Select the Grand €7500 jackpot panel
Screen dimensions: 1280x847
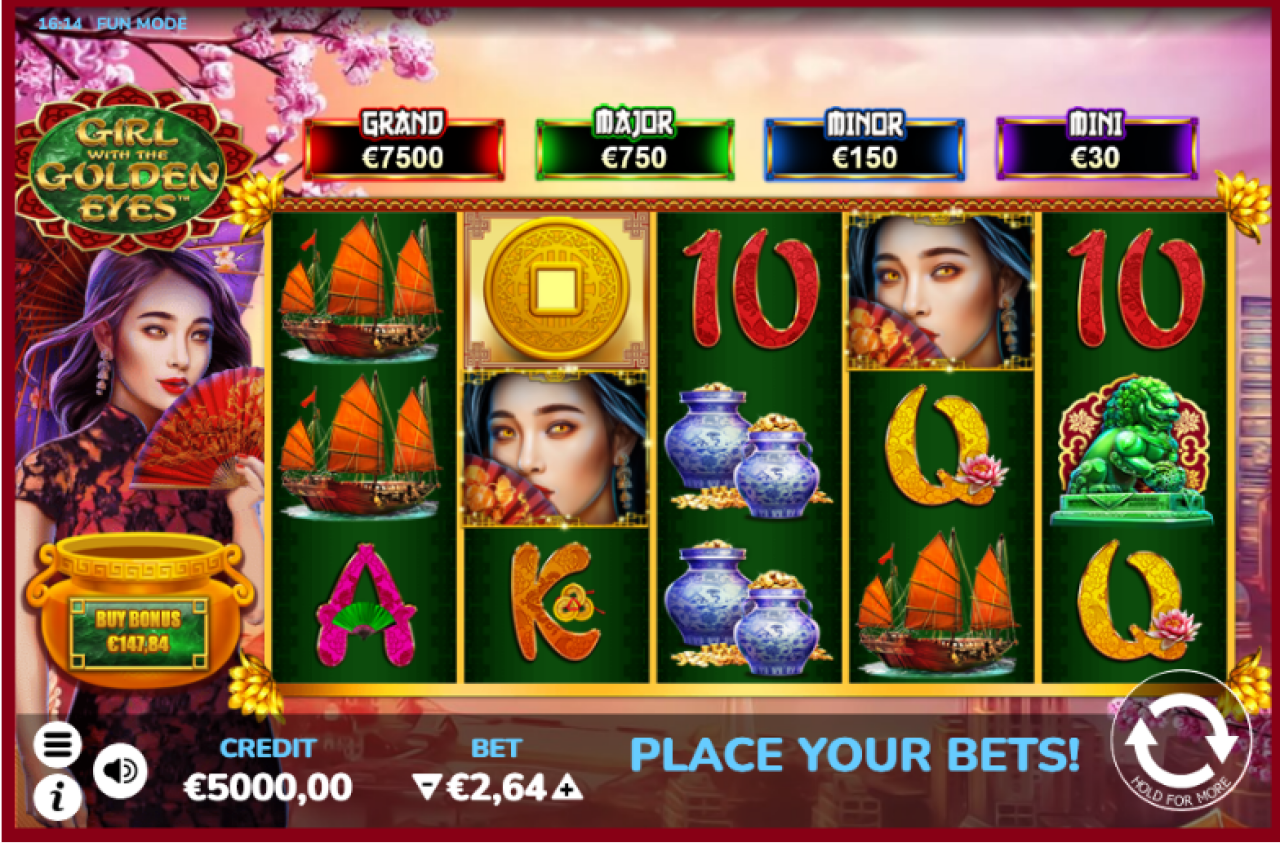pyautogui.click(x=404, y=148)
